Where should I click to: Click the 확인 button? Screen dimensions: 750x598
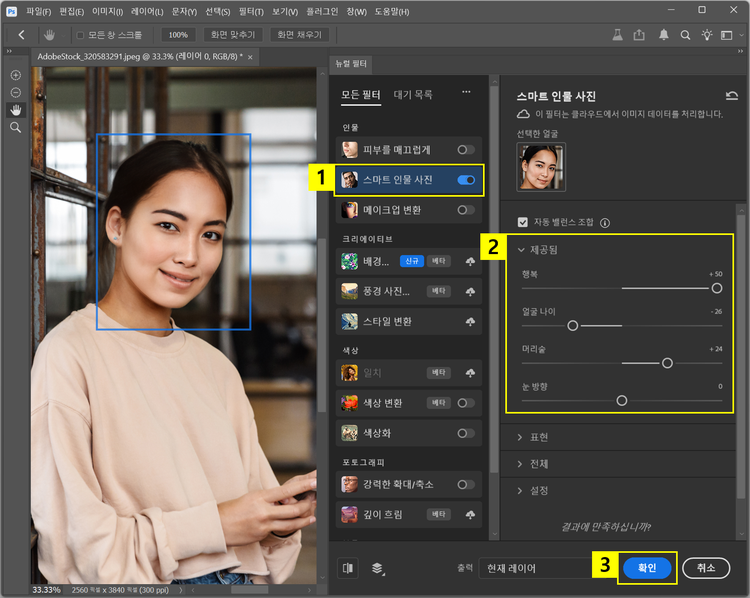[x=646, y=567]
